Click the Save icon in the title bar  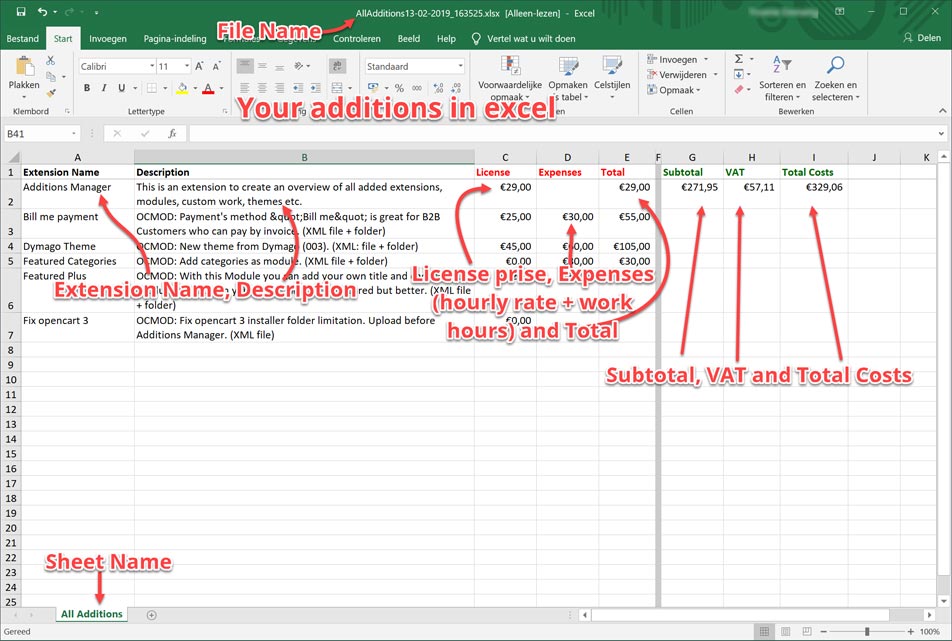[21, 12]
